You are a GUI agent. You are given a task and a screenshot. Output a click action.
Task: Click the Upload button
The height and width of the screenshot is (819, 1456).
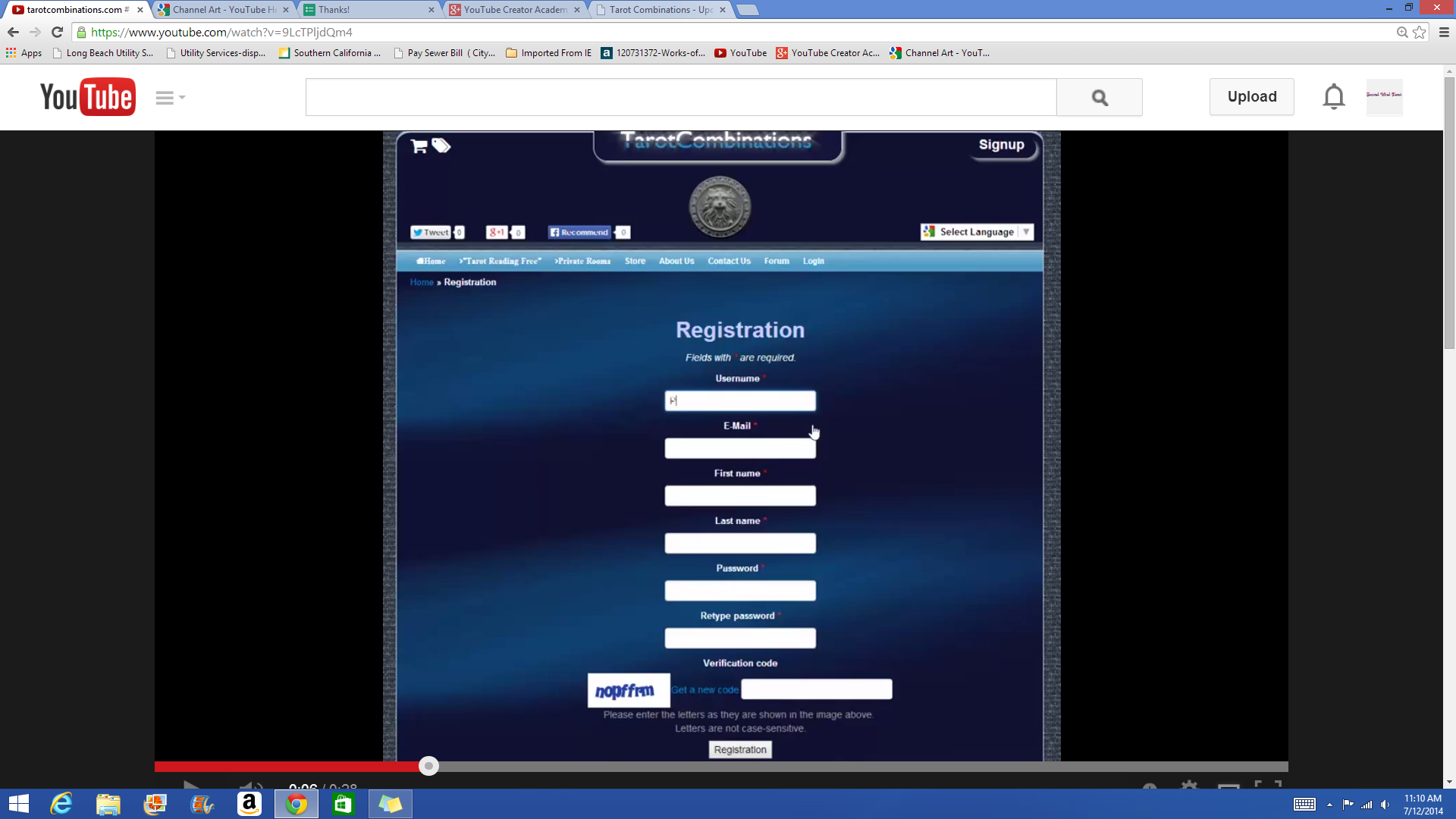pos(1251,97)
